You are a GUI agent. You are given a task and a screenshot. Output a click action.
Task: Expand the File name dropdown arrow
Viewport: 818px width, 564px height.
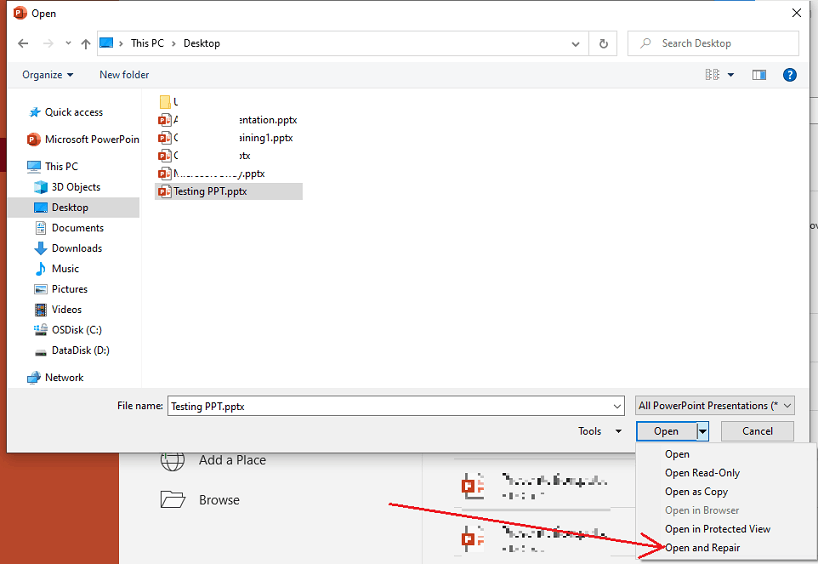(x=617, y=406)
